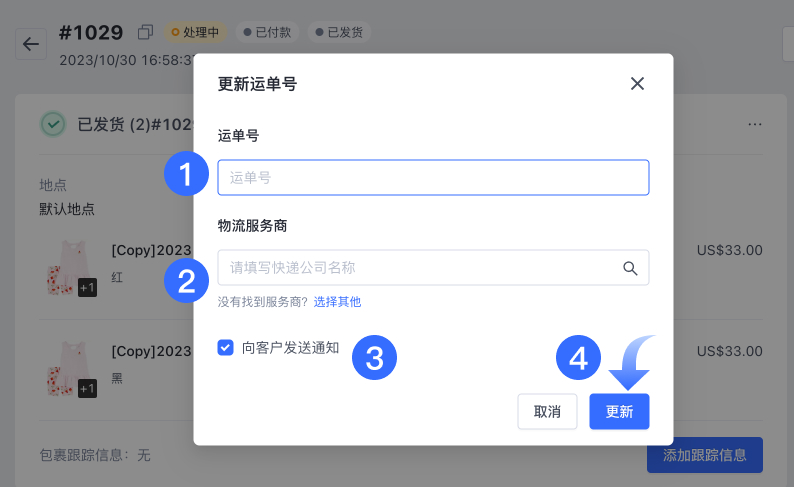Click the 取消 button
794x487 pixels.
point(547,412)
